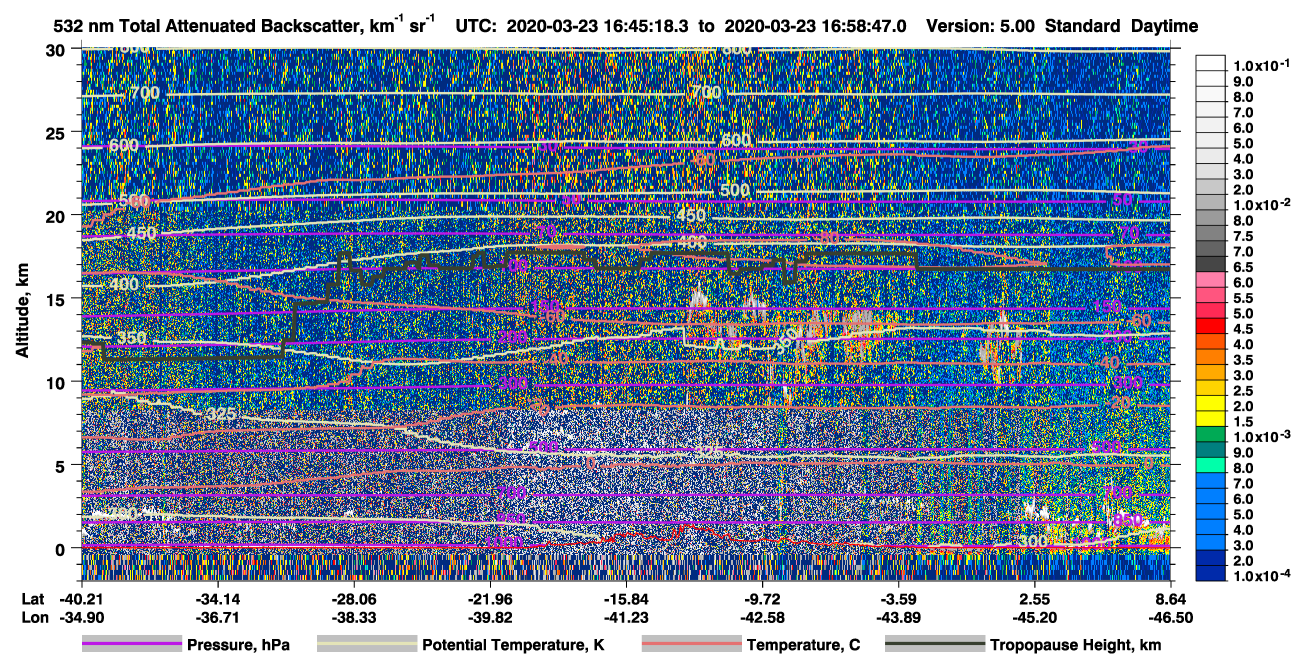The height and width of the screenshot is (667, 1300).
Task: Click the 'Temperature, C' legend label
Action: 803,646
